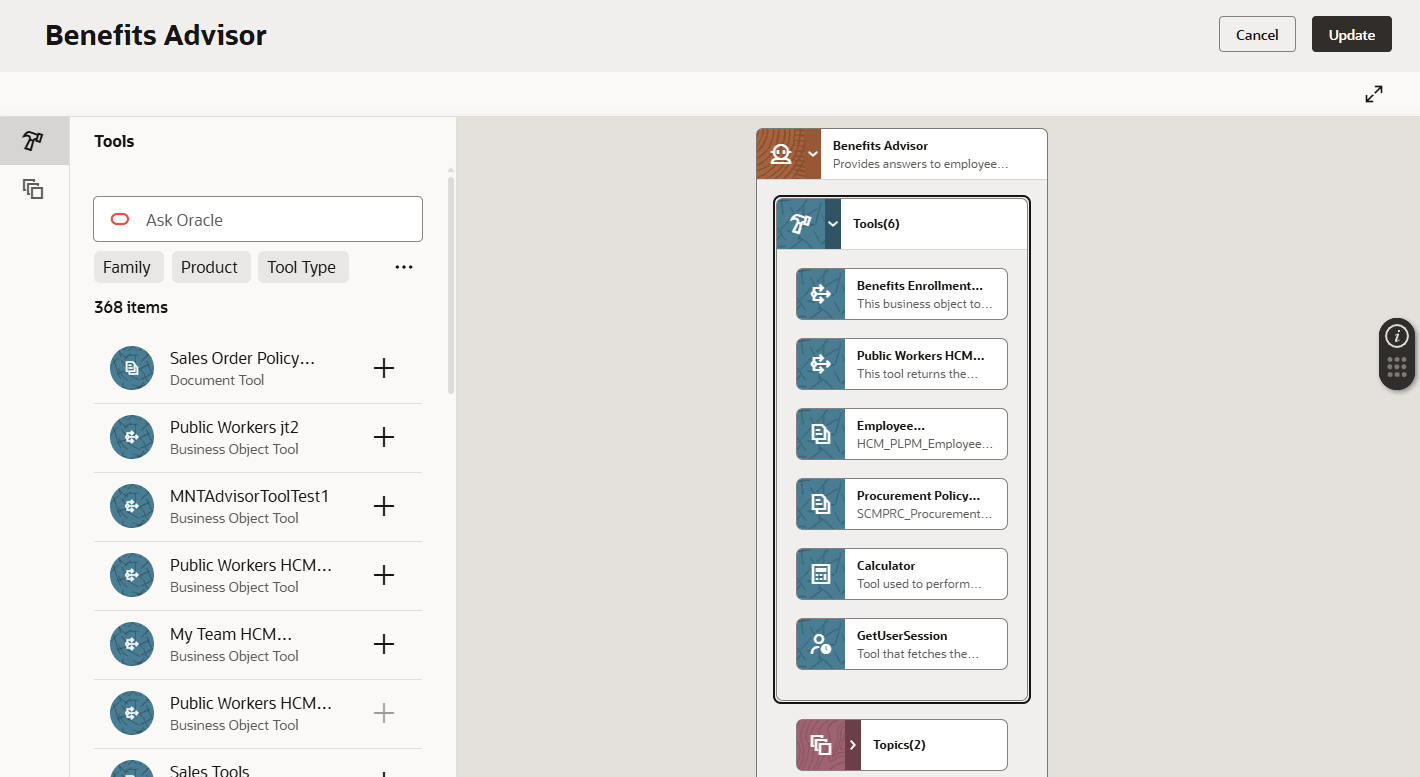
Task: Click GetUserSession user clock icon
Action: coord(821,644)
